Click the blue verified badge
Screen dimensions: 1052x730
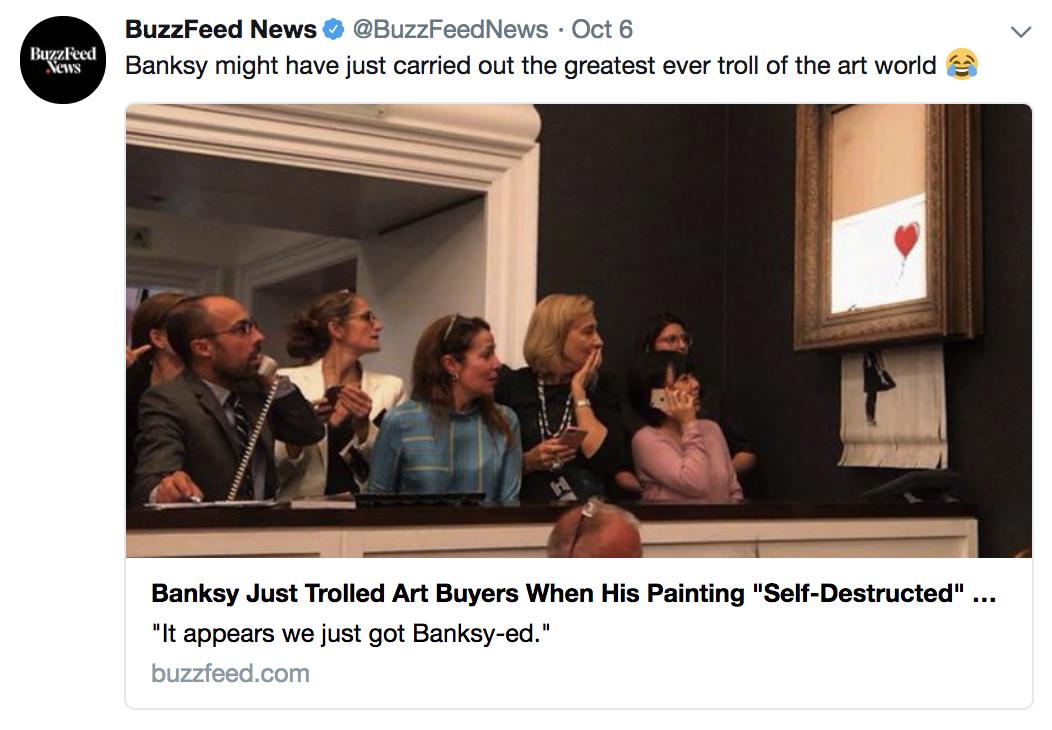click(334, 30)
